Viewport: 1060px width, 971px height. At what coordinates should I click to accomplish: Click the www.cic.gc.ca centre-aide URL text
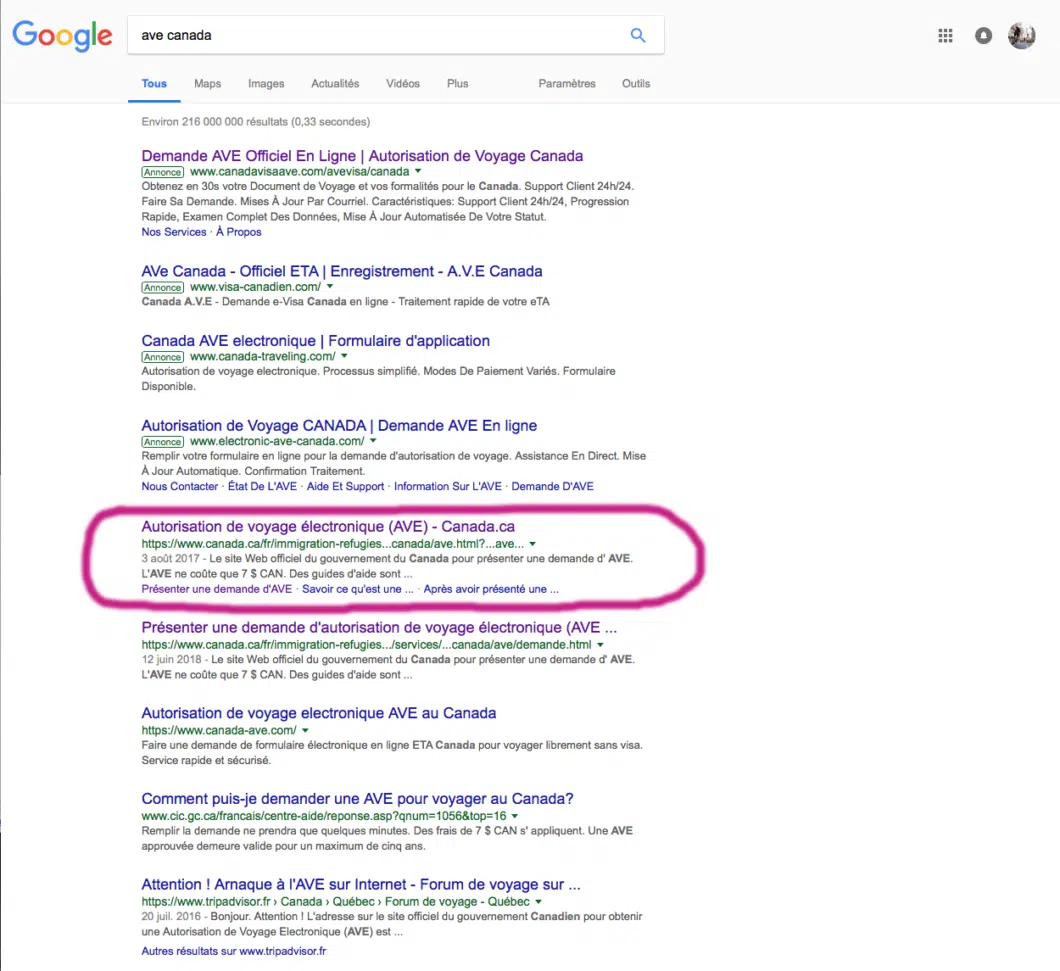pyautogui.click(x=324, y=816)
